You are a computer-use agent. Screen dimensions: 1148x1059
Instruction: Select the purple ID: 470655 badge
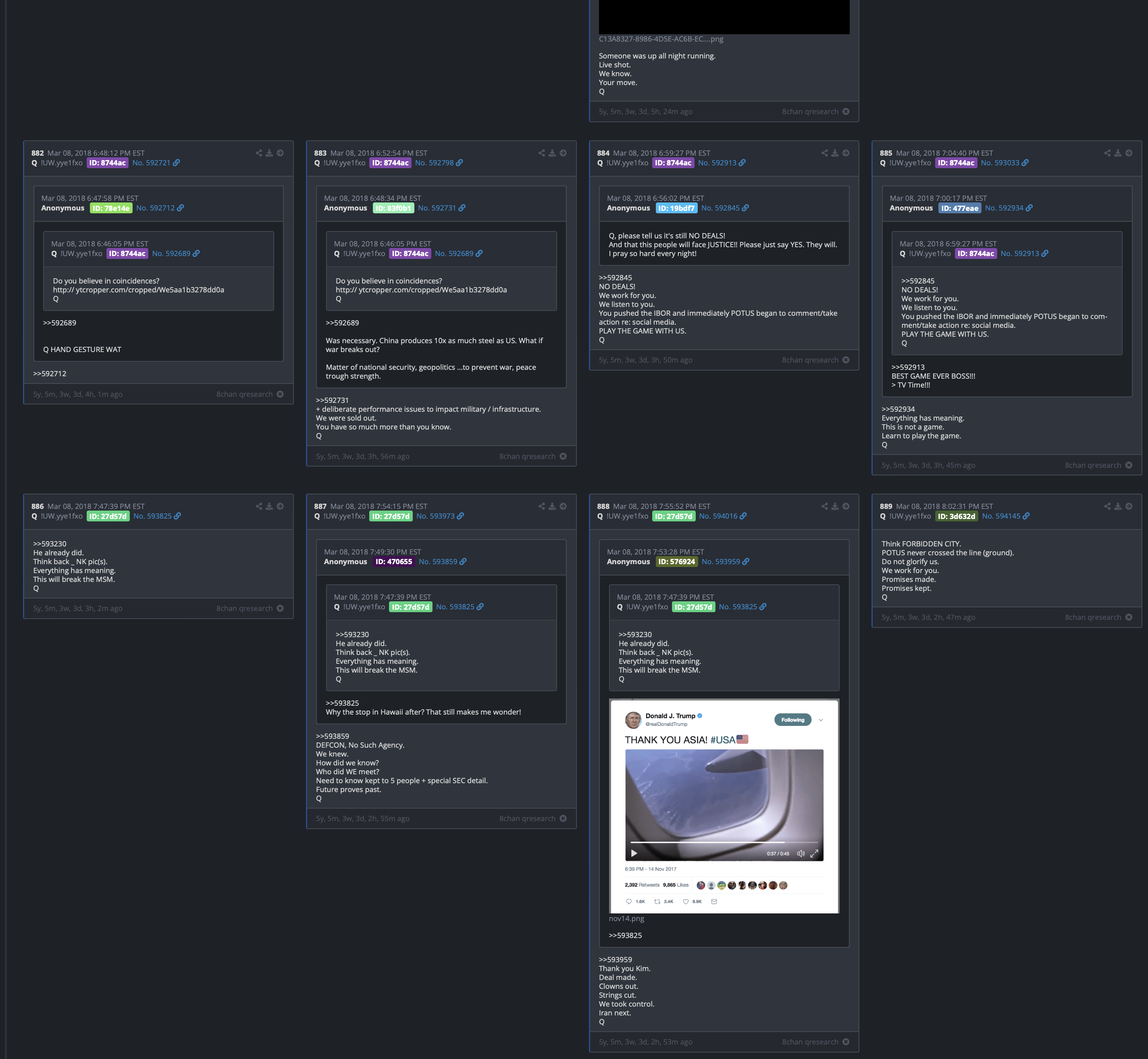tap(393, 562)
